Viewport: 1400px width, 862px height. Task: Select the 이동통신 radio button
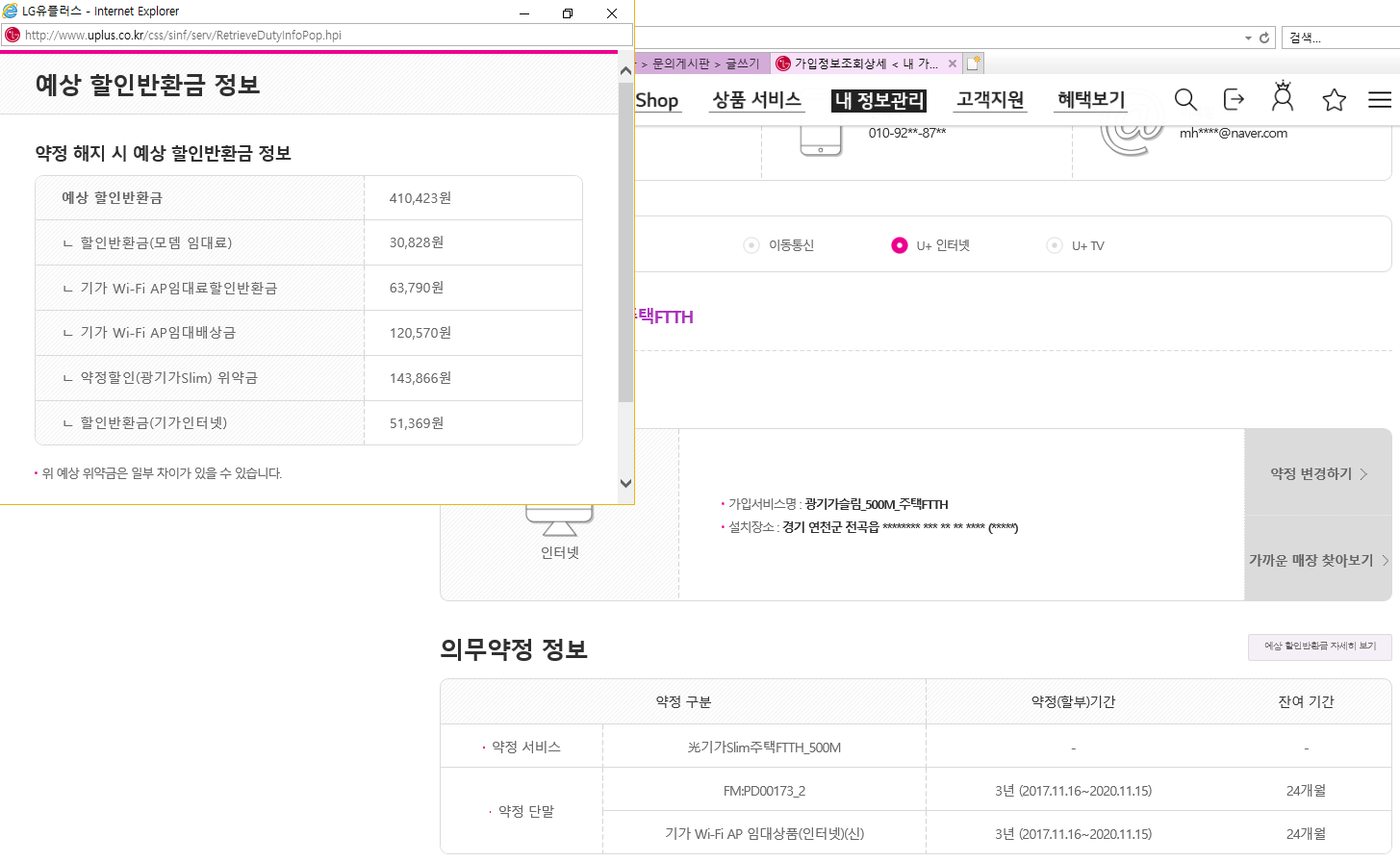pos(751,245)
